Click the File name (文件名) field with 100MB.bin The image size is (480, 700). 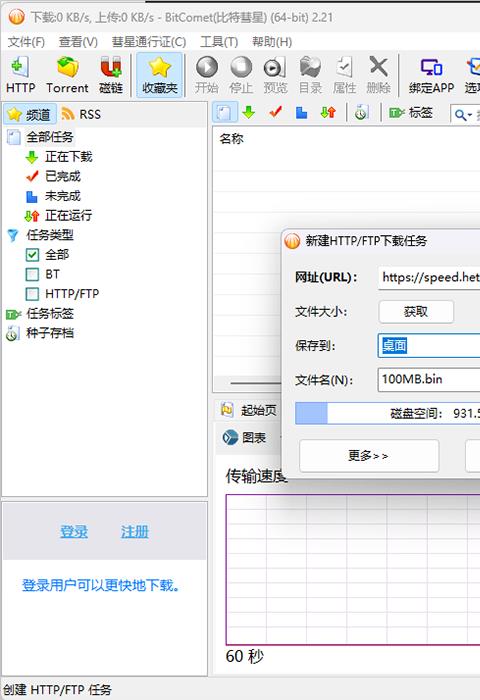point(429,379)
